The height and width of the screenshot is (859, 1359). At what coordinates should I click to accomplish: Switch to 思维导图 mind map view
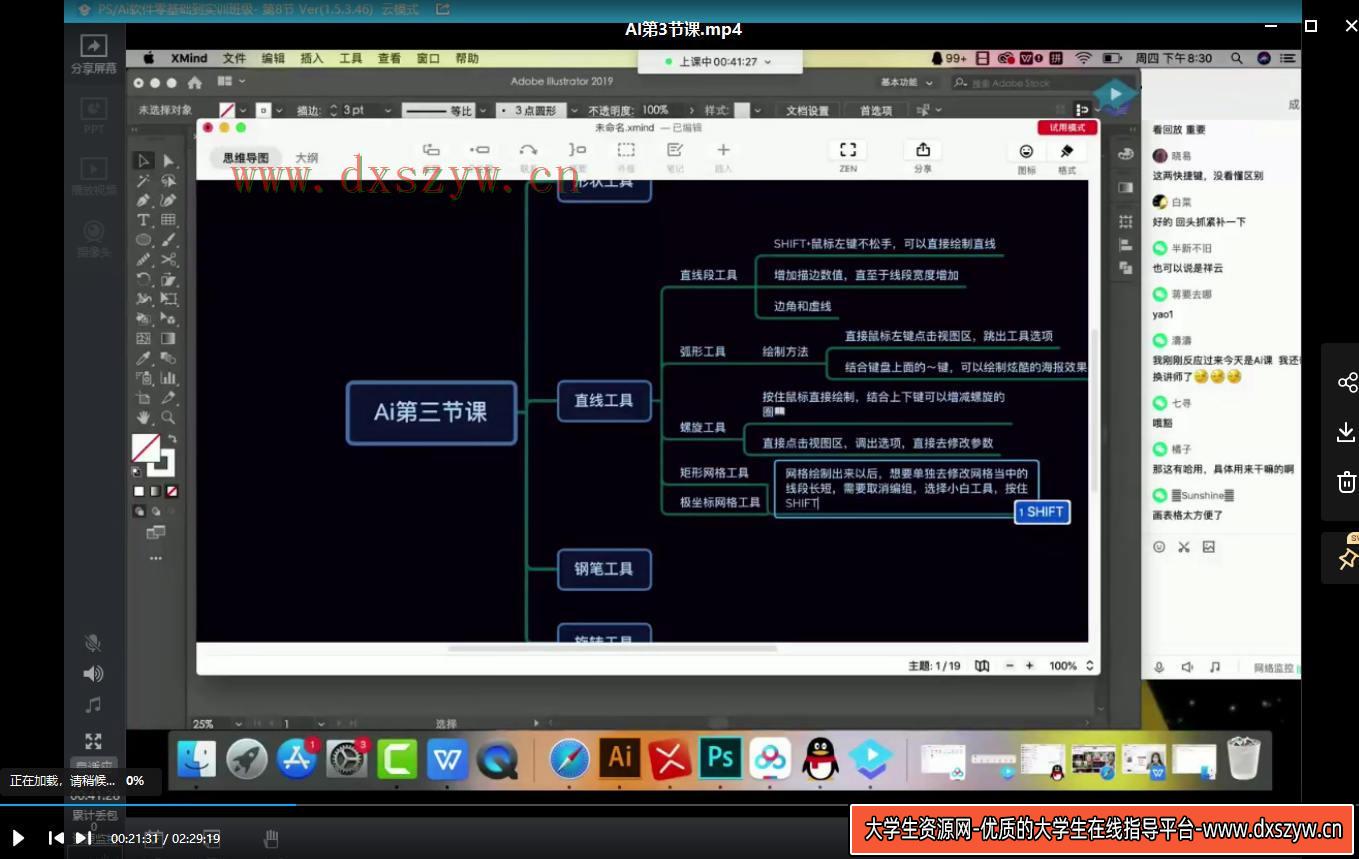(x=246, y=158)
